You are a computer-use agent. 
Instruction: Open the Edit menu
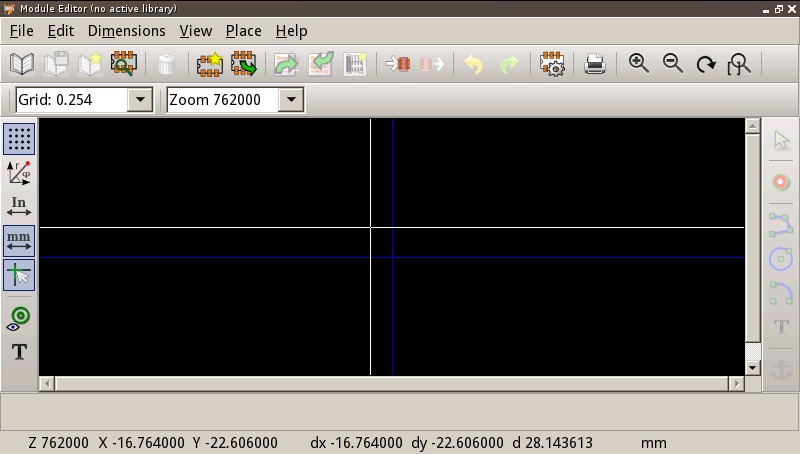click(x=61, y=31)
